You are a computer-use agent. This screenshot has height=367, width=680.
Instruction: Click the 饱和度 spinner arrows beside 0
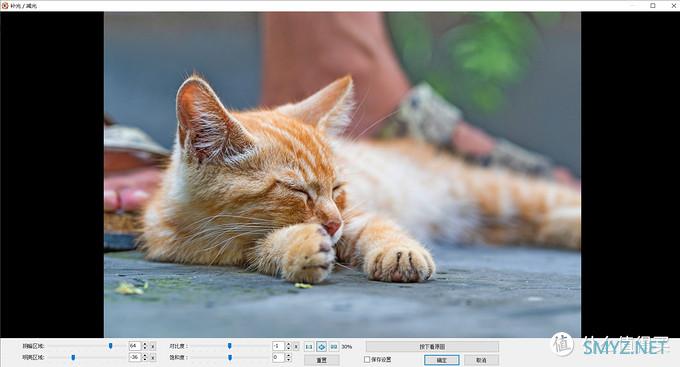point(288,357)
